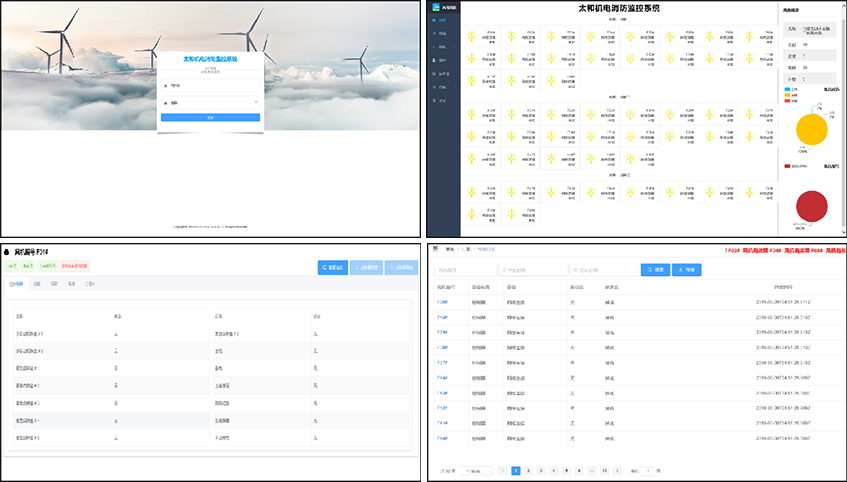The width and height of the screenshot is (847, 482).
Task: Select page 2 in the list pagination
Action: (x=528, y=470)
